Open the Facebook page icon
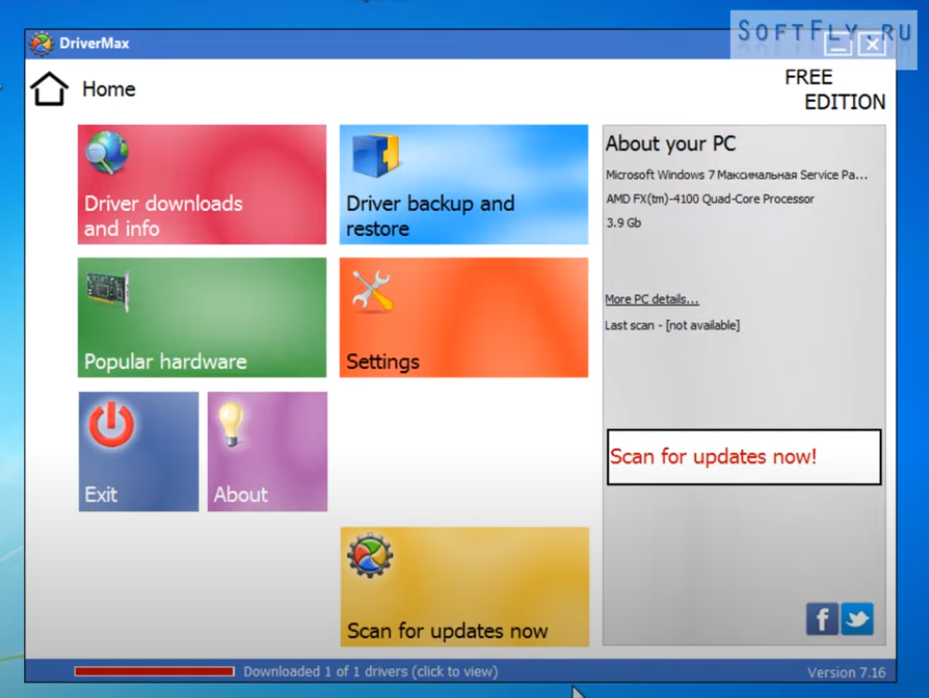 click(822, 619)
